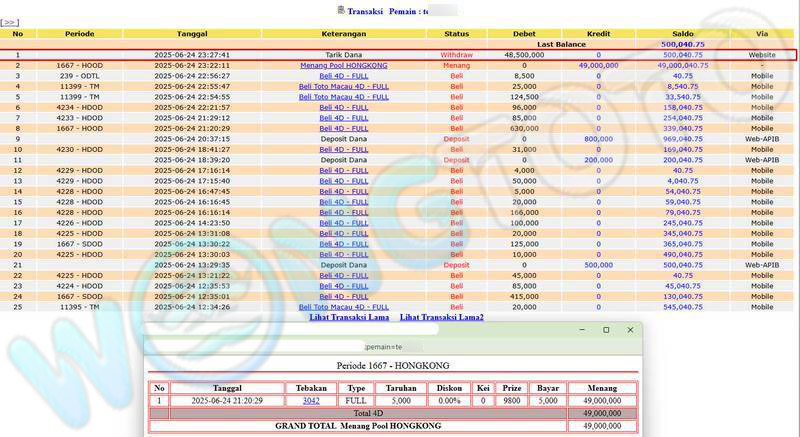Viewport: 800px width, 437px height.
Task: Click Lihat Transaksi Lama2 link
Action: coord(441,317)
